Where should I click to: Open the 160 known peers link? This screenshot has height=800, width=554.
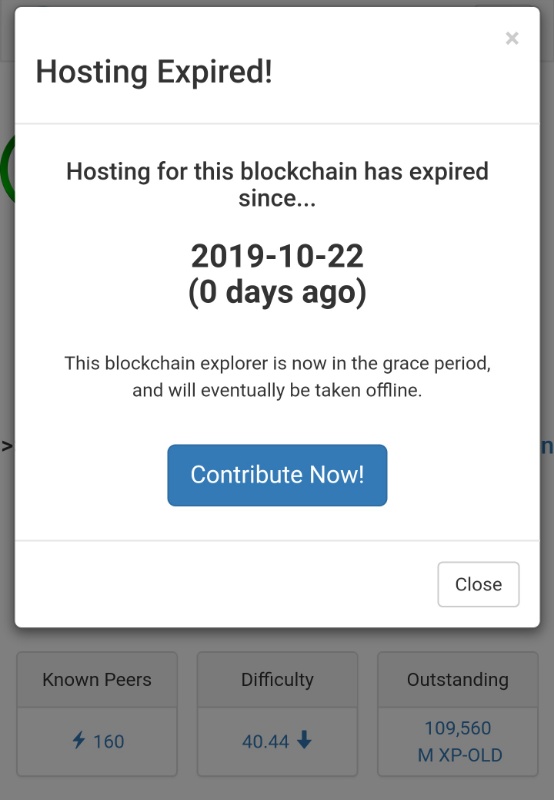coord(108,741)
